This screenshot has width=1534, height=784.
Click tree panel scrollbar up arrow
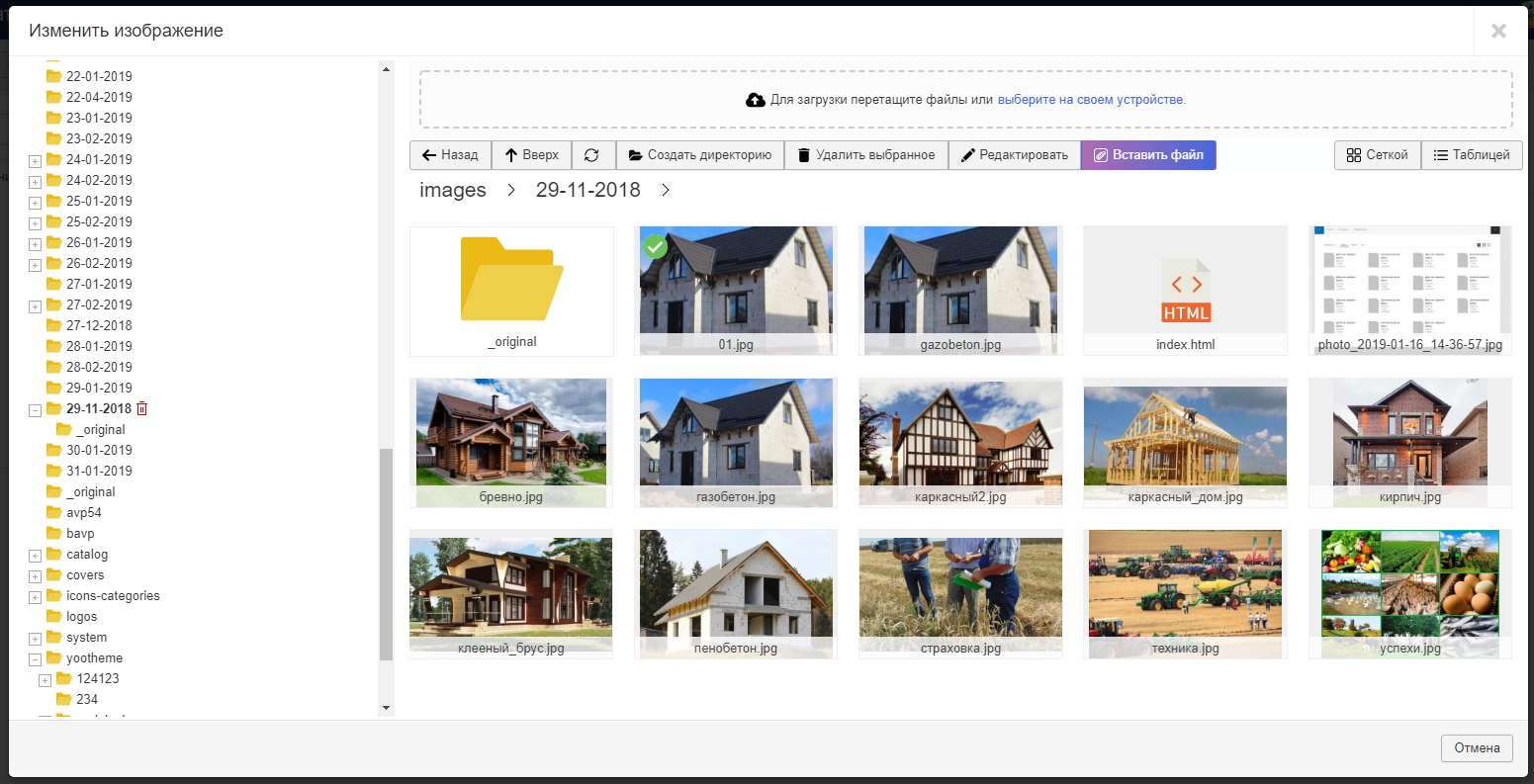click(386, 68)
